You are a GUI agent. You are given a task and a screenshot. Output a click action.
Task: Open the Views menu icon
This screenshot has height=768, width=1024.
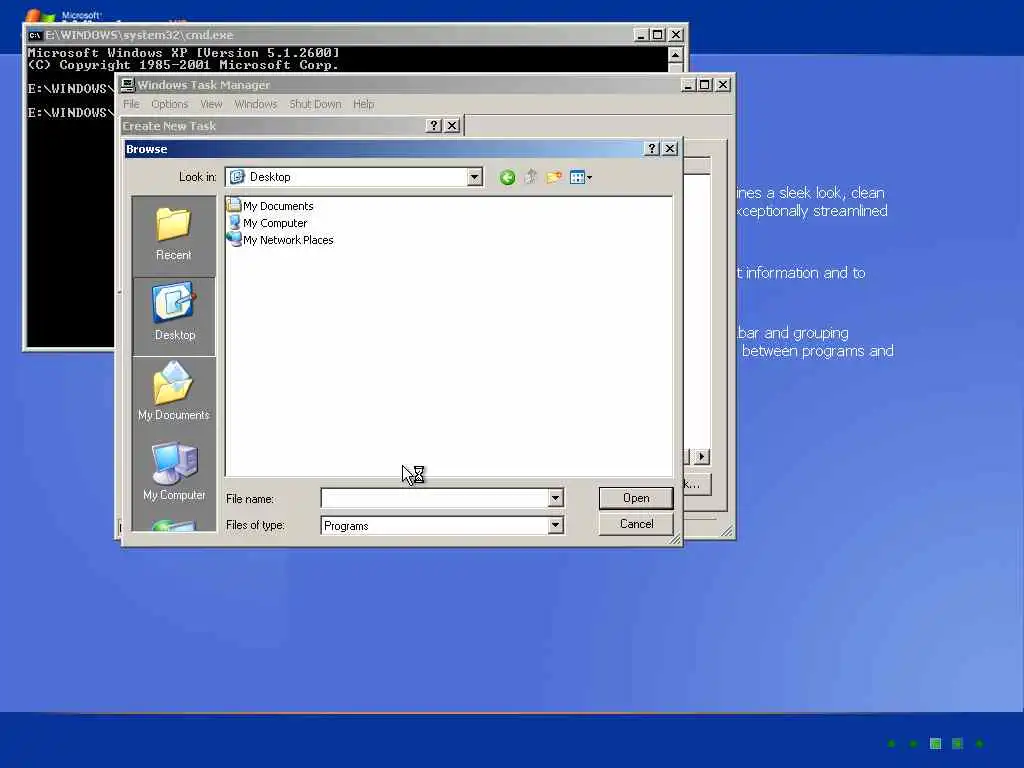coord(580,177)
